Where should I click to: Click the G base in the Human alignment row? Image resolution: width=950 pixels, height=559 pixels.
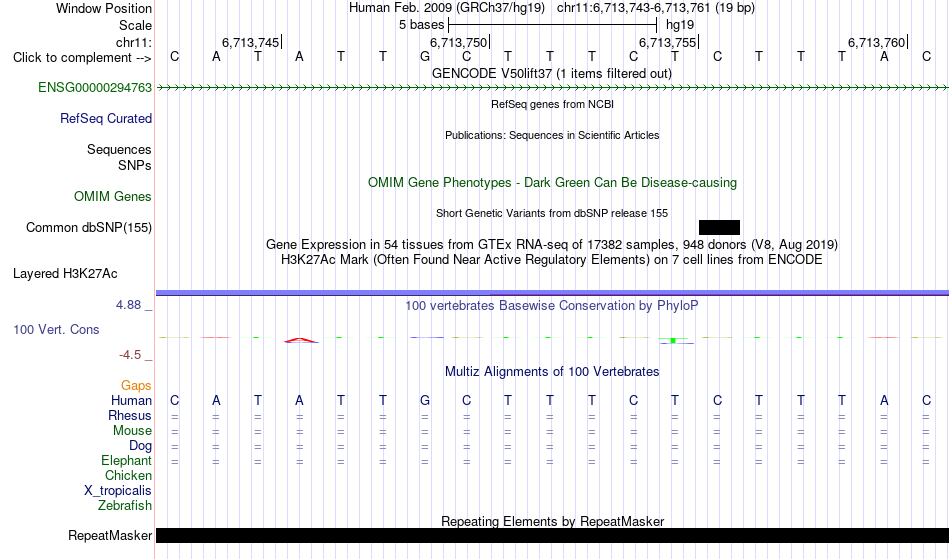[x=425, y=401]
